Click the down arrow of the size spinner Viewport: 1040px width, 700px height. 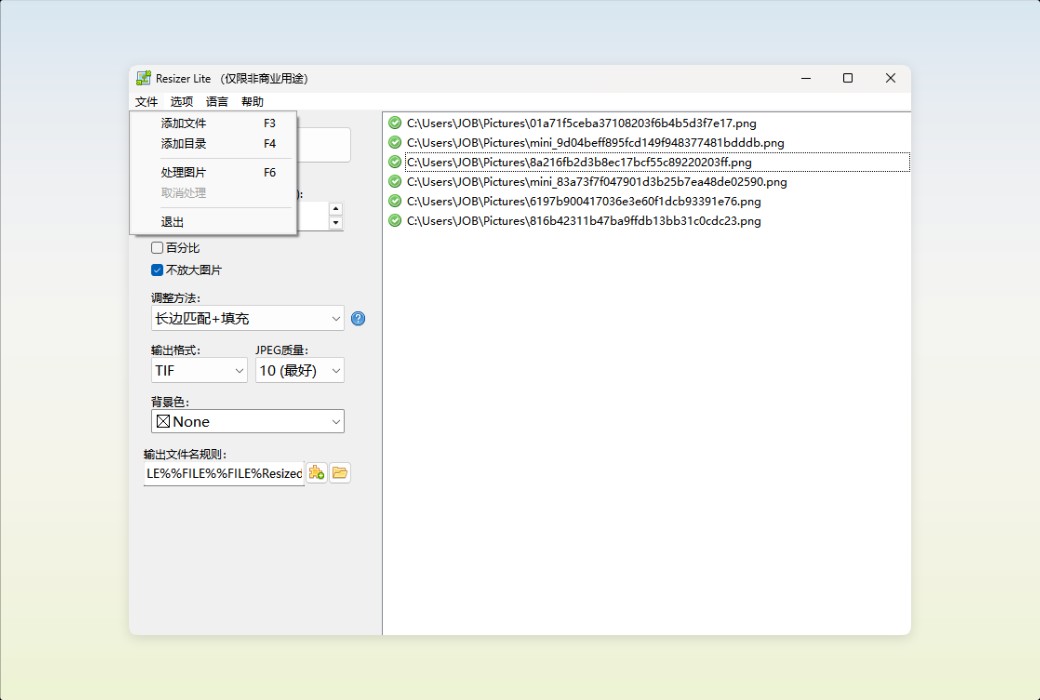click(x=336, y=223)
